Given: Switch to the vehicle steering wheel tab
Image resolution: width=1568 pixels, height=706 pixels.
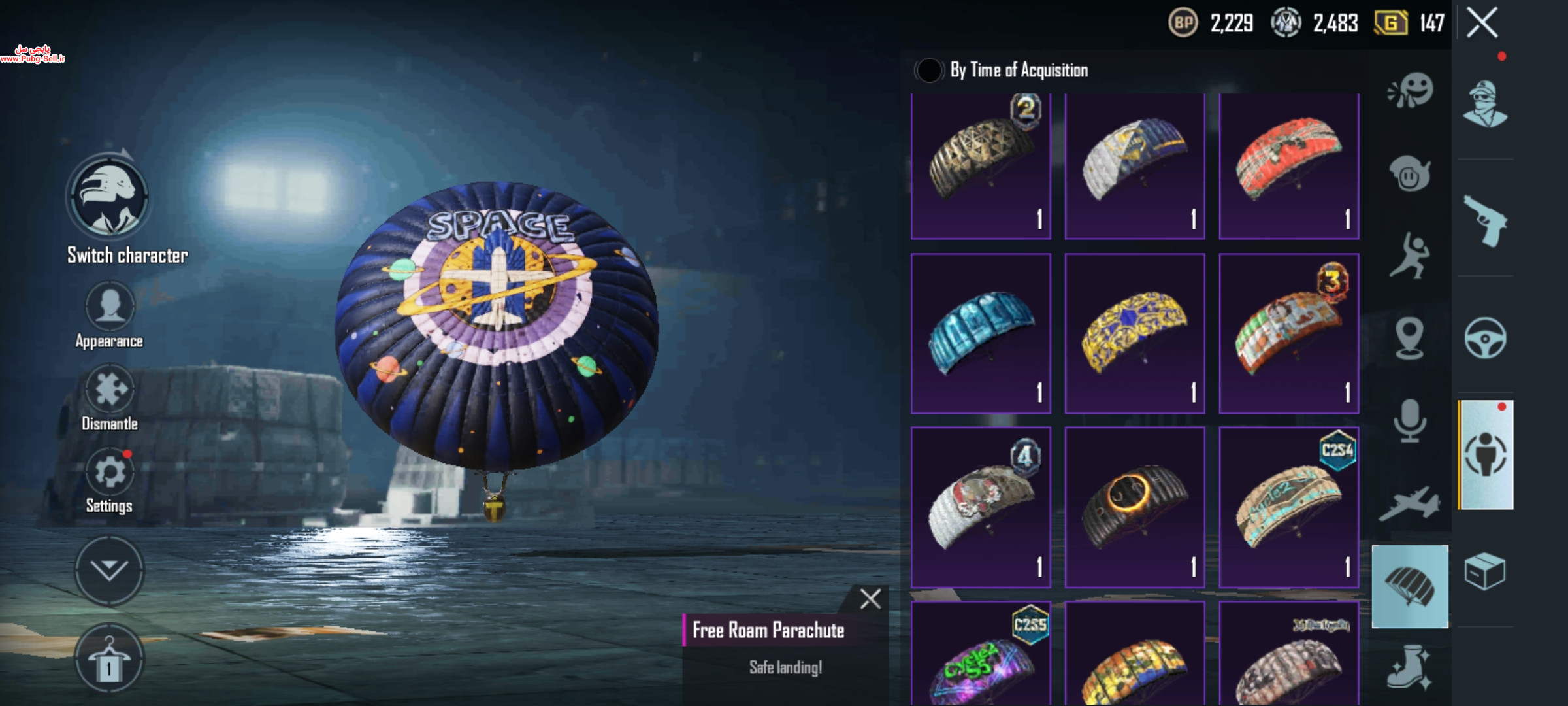Looking at the screenshot, I should point(1485,338).
